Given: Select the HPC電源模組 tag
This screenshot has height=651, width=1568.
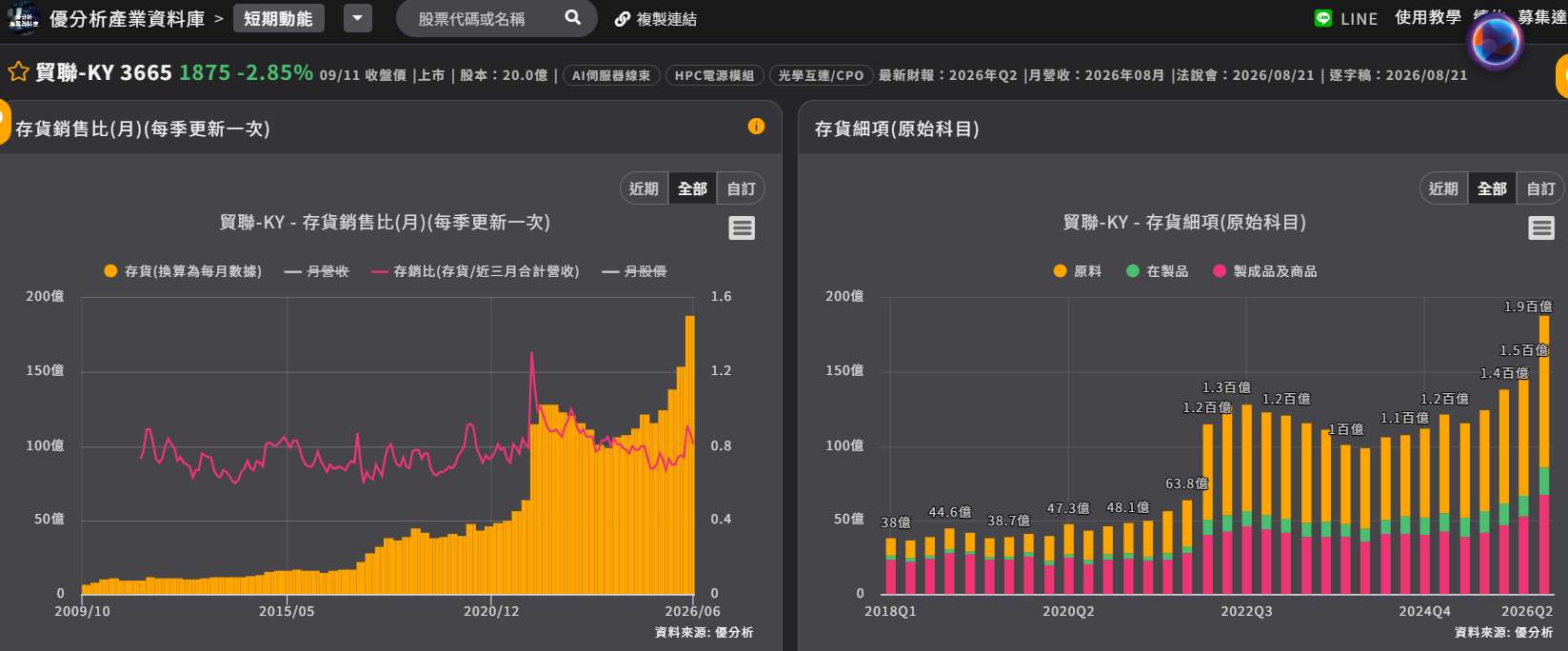Looking at the screenshot, I should [714, 75].
